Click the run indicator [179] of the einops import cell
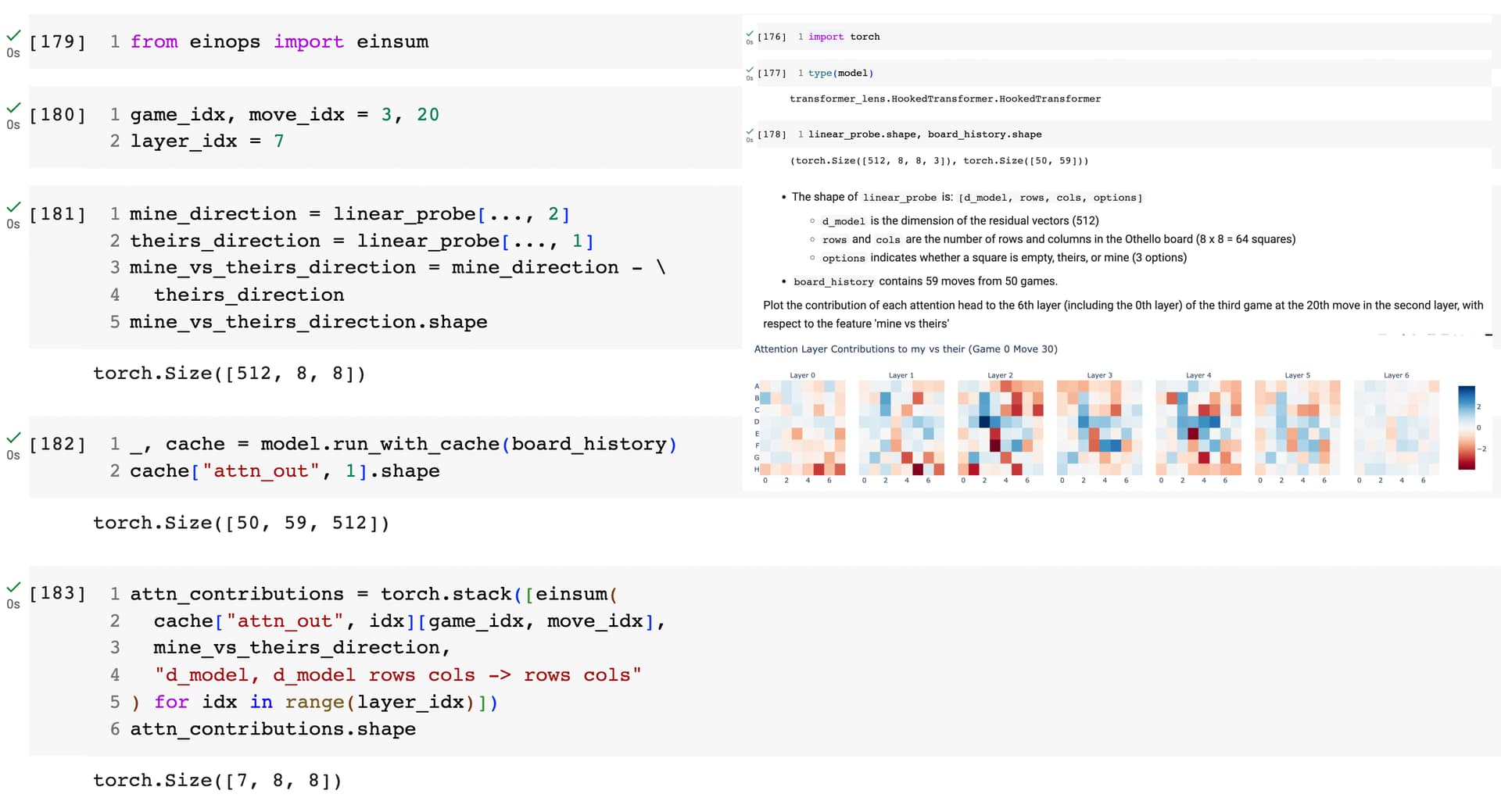Viewport: 1501px width, 812px height. click(57, 41)
